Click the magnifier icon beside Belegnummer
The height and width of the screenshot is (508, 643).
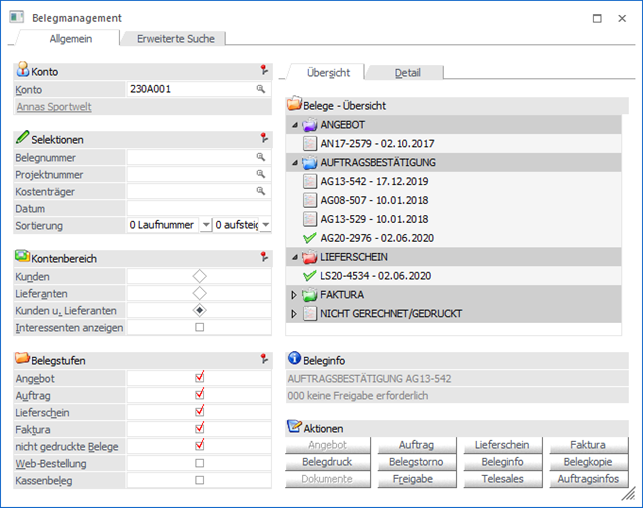click(x=261, y=157)
